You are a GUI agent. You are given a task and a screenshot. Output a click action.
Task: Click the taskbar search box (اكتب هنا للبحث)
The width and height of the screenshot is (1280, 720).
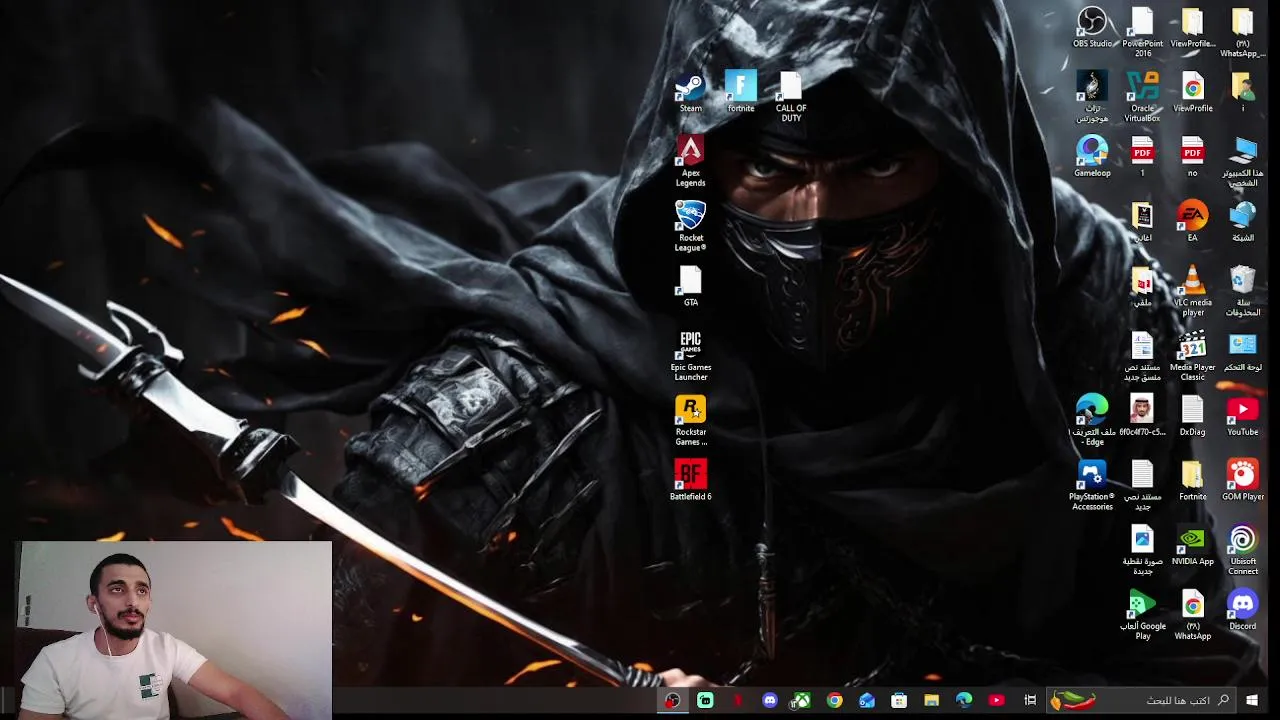click(x=1140, y=701)
